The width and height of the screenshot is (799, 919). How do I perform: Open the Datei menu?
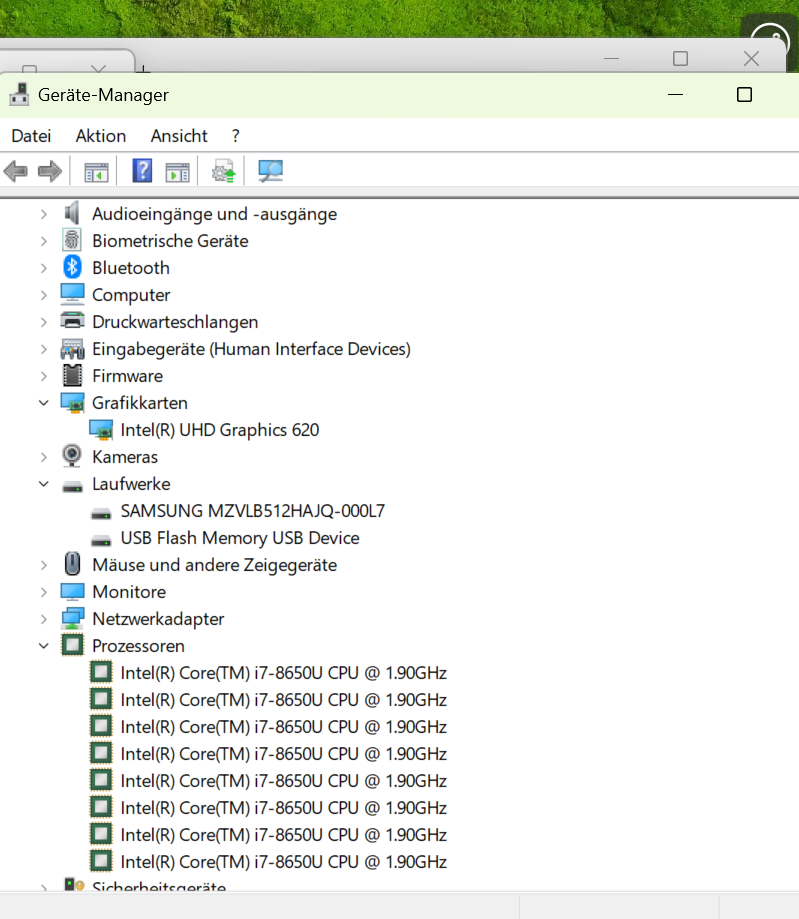click(31, 136)
